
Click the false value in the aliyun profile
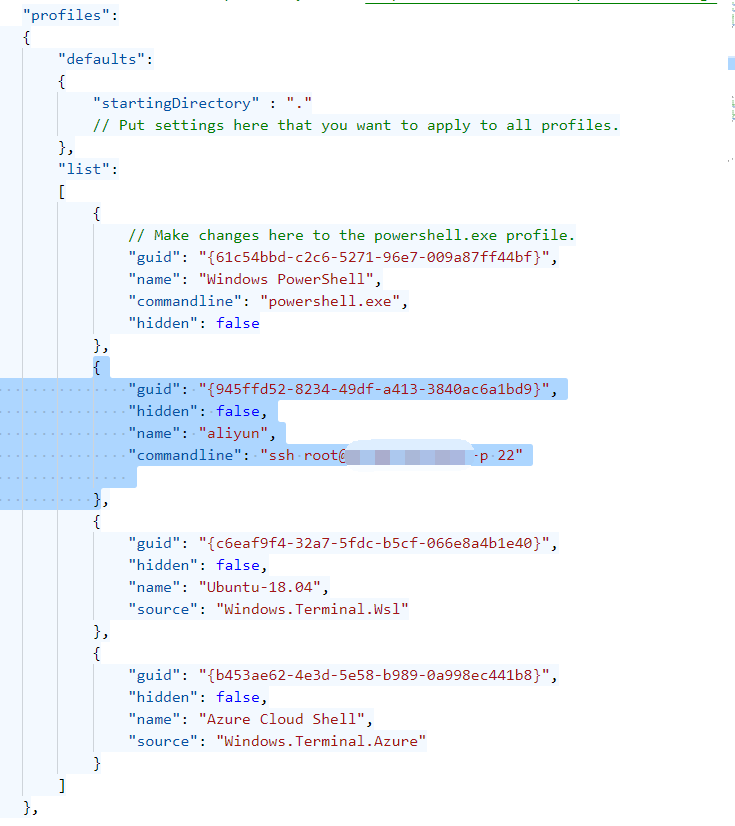pyautogui.click(x=238, y=411)
